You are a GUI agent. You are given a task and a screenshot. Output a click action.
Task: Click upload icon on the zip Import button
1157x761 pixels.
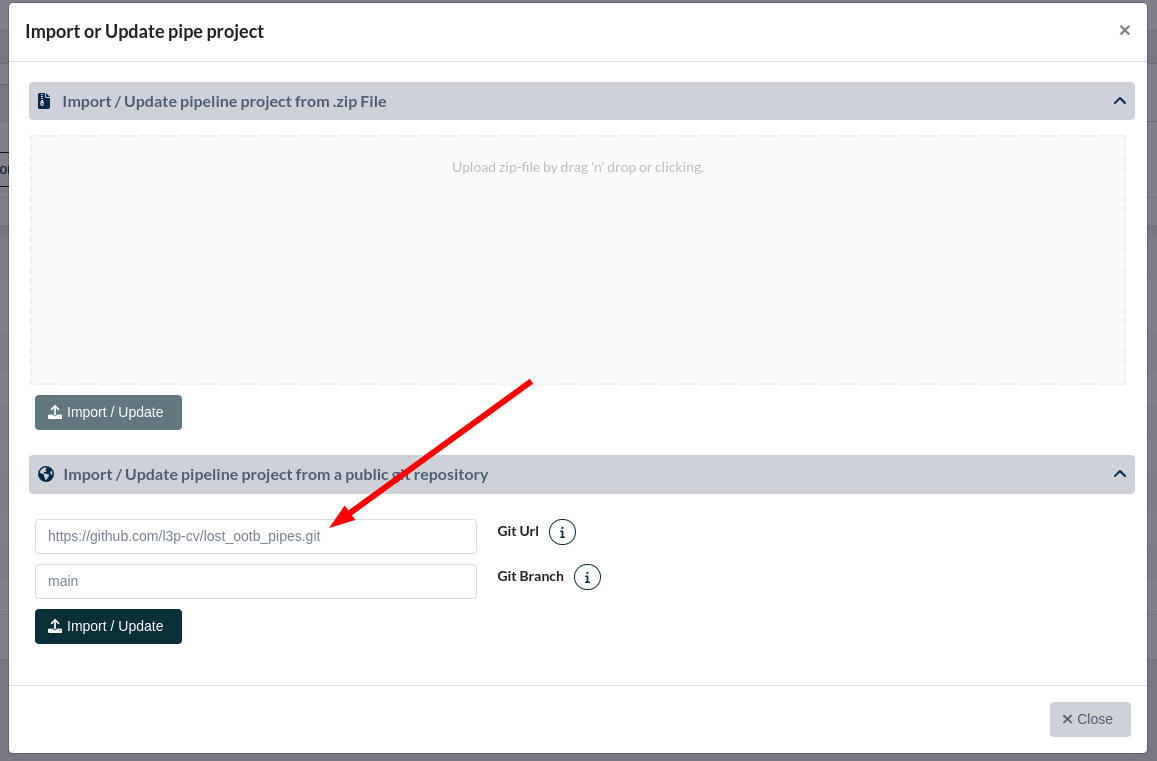click(55, 412)
